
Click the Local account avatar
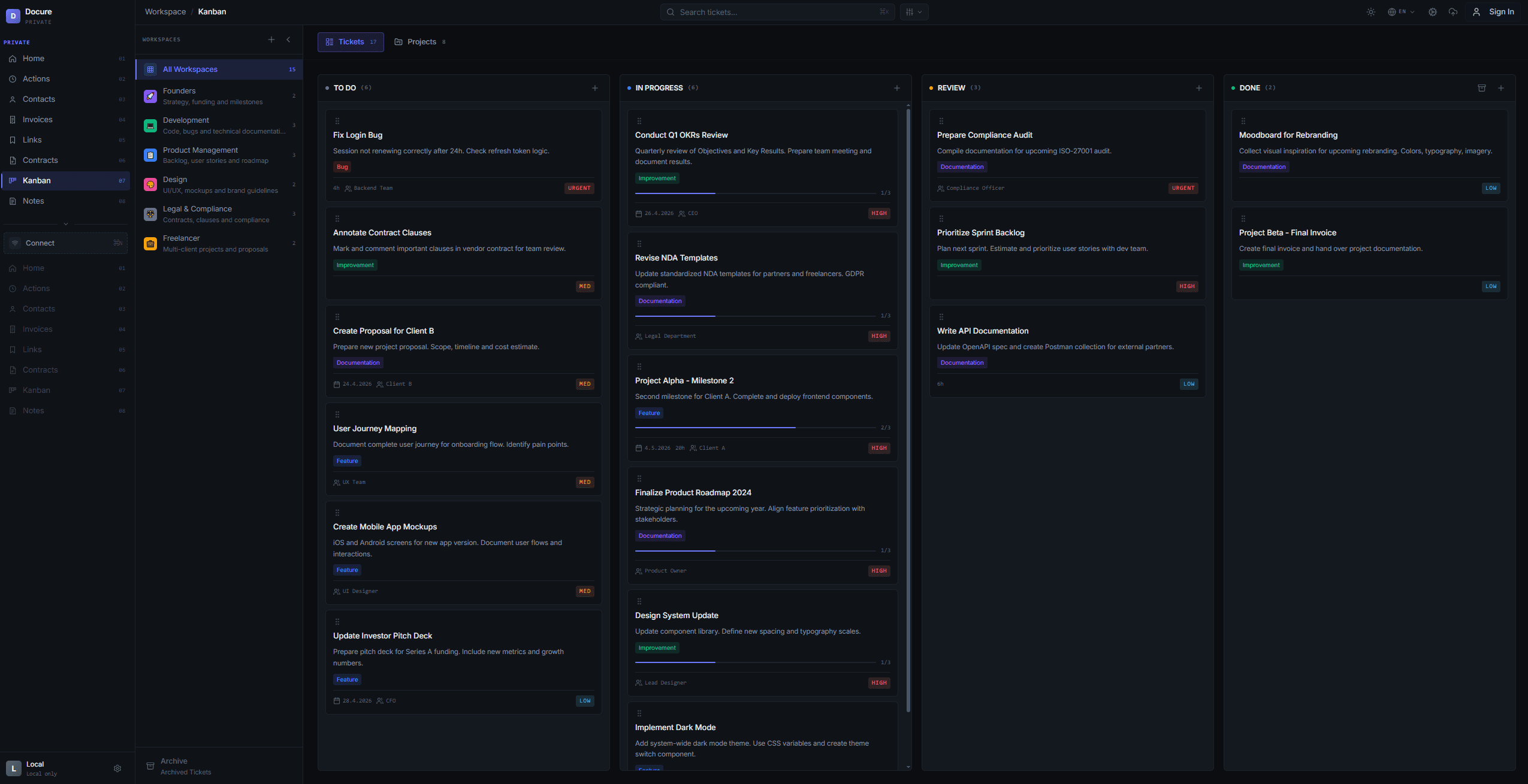coord(13,768)
